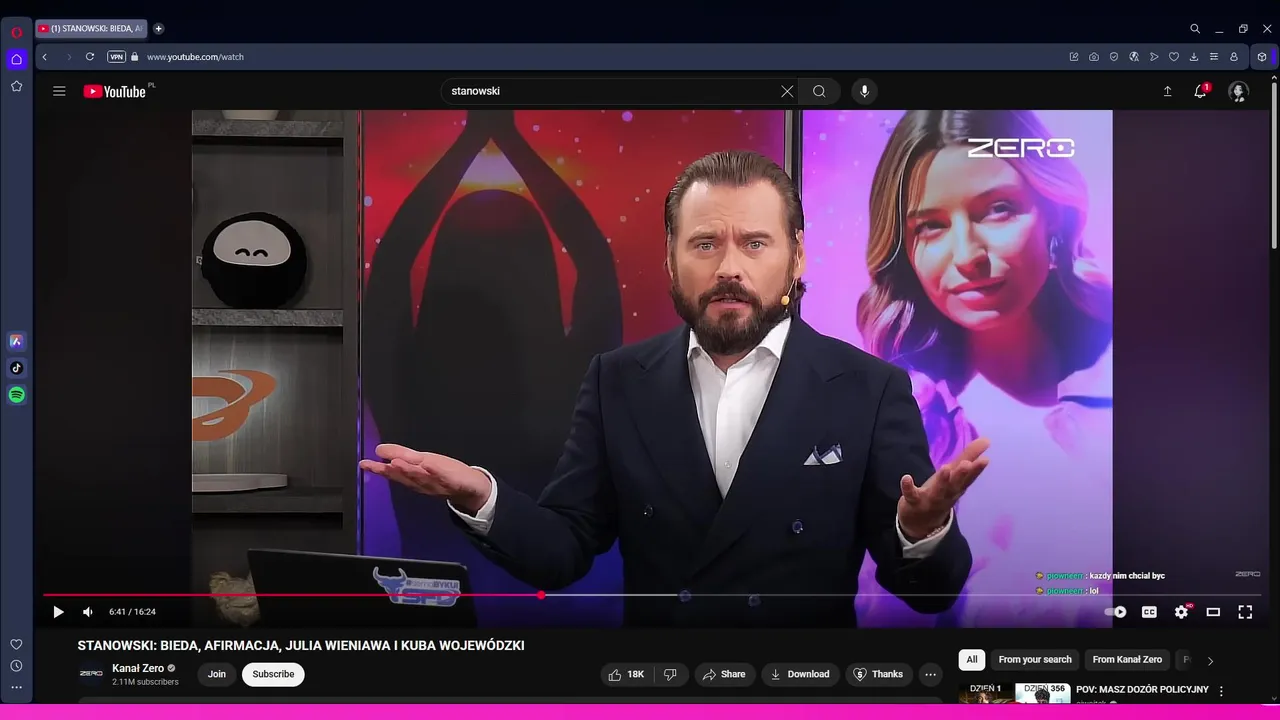This screenshot has width=1280, height=720.
Task: Show next chips with right arrow
Action: (1210, 660)
